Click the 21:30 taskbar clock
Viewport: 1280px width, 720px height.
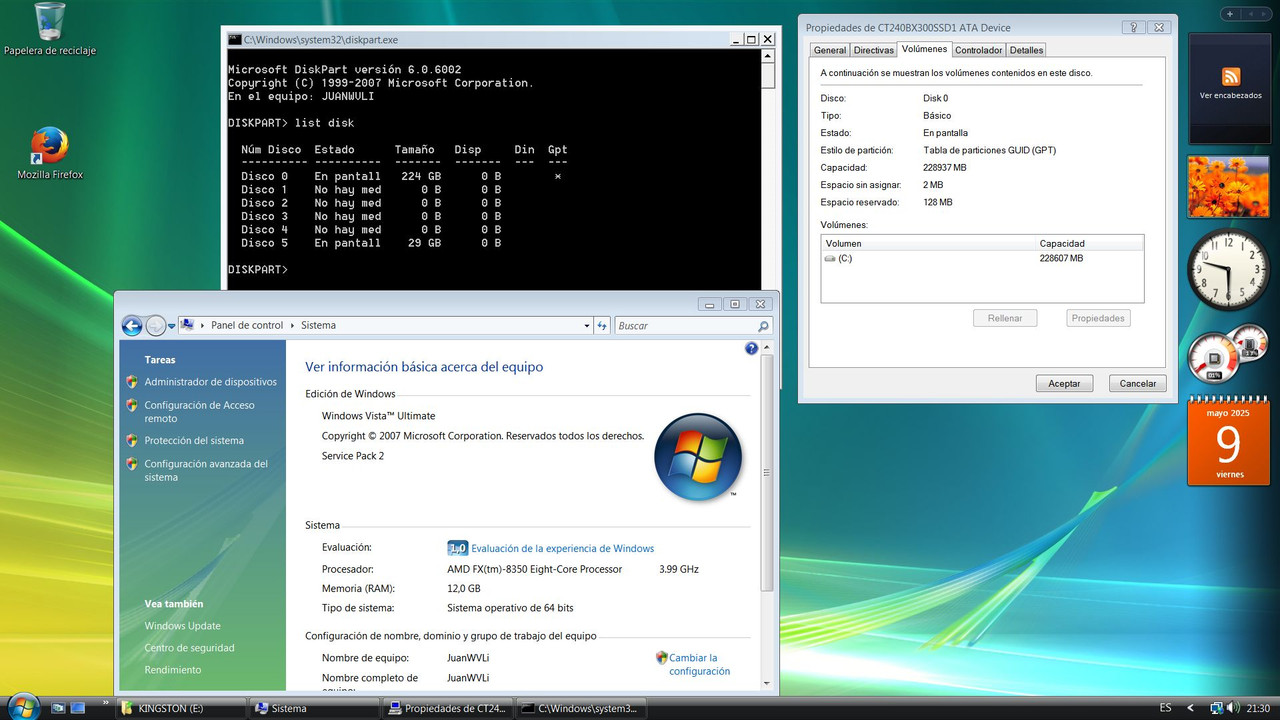point(1258,708)
